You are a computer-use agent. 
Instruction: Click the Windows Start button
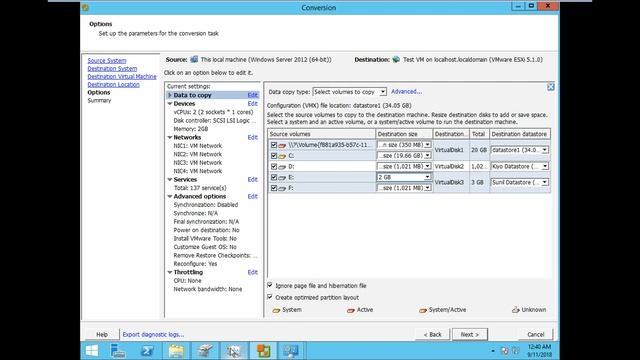point(92,351)
